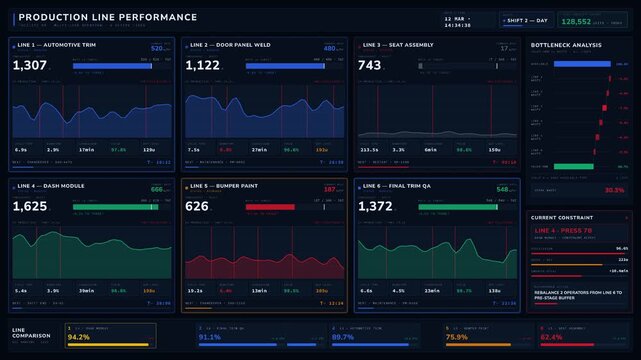Click the Line 5 red rate progress bar
Screen dimensions: 641x360
pyautogui.click(x=270, y=207)
